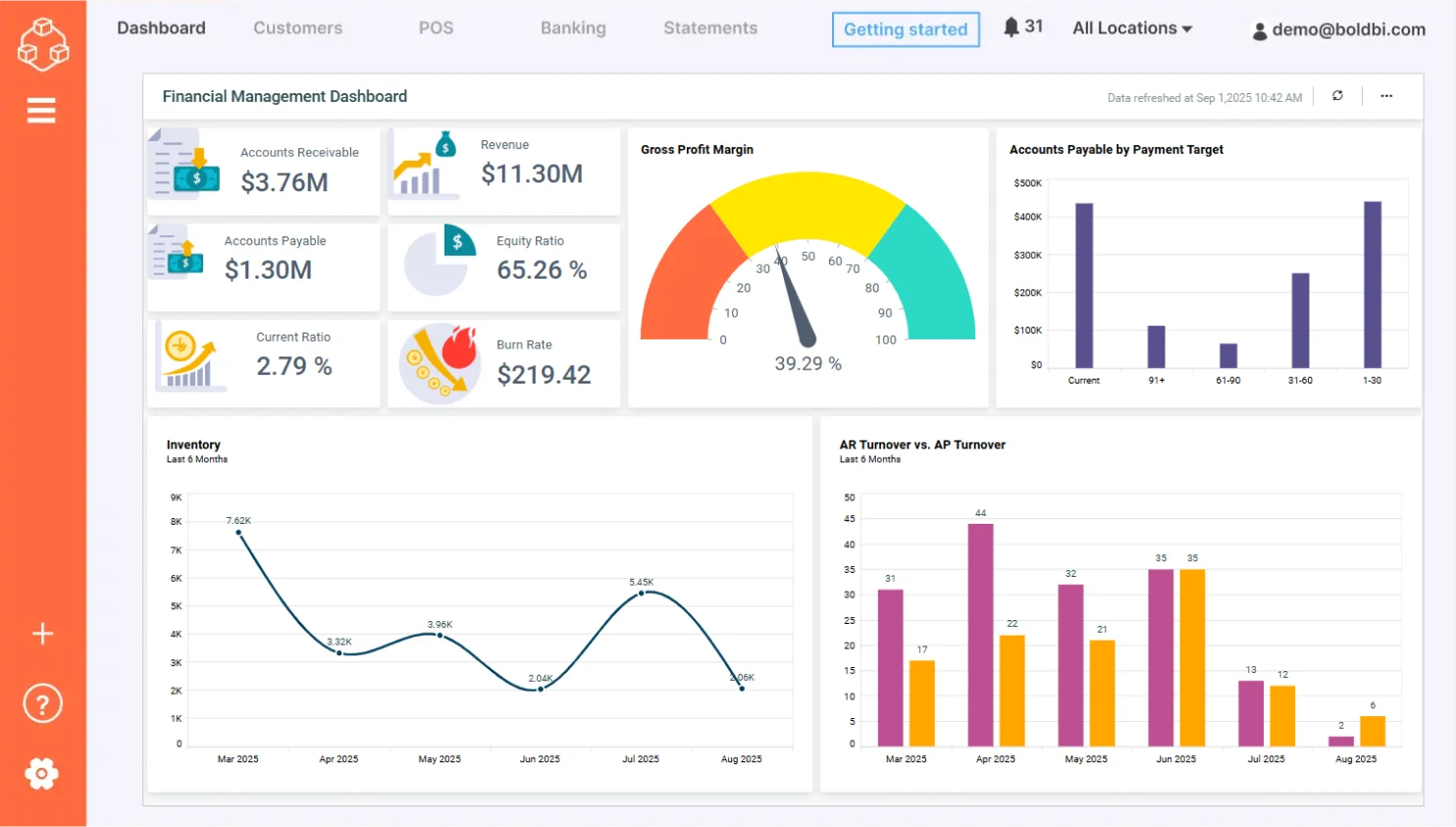This screenshot has width=1456, height=827.
Task: Open the navigation menu via hamburger icon
Action: tap(41, 110)
